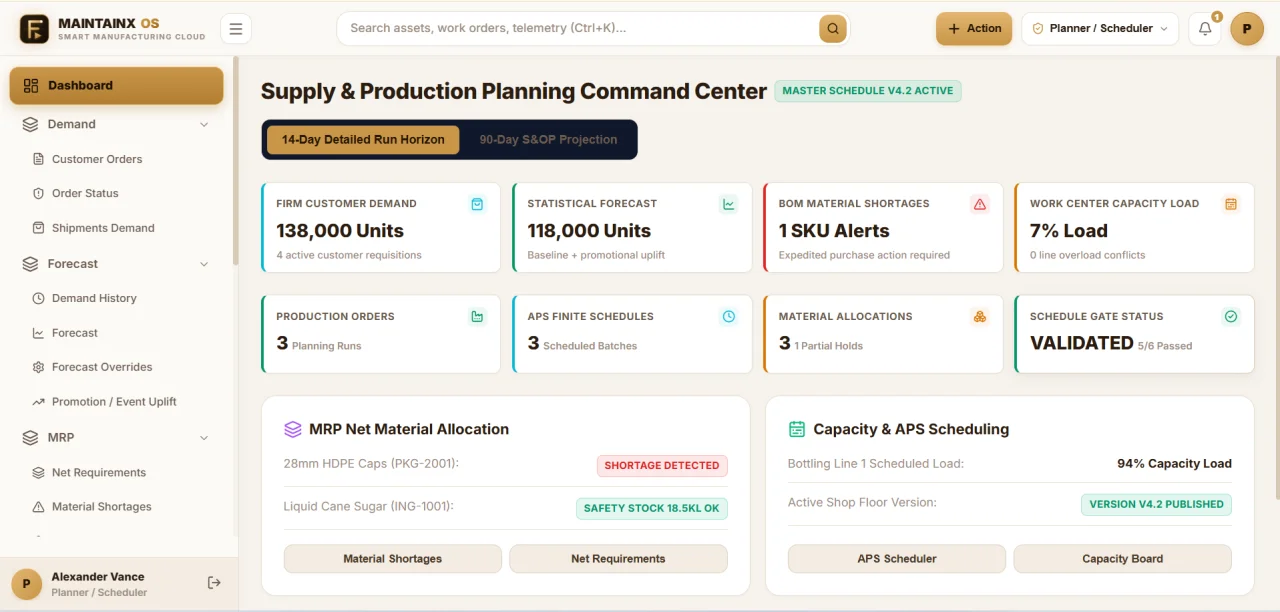The width and height of the screenshot is (1280, 612).
Task: Open Dashboard in the sidebar
Action: click(x=116, y=86)
